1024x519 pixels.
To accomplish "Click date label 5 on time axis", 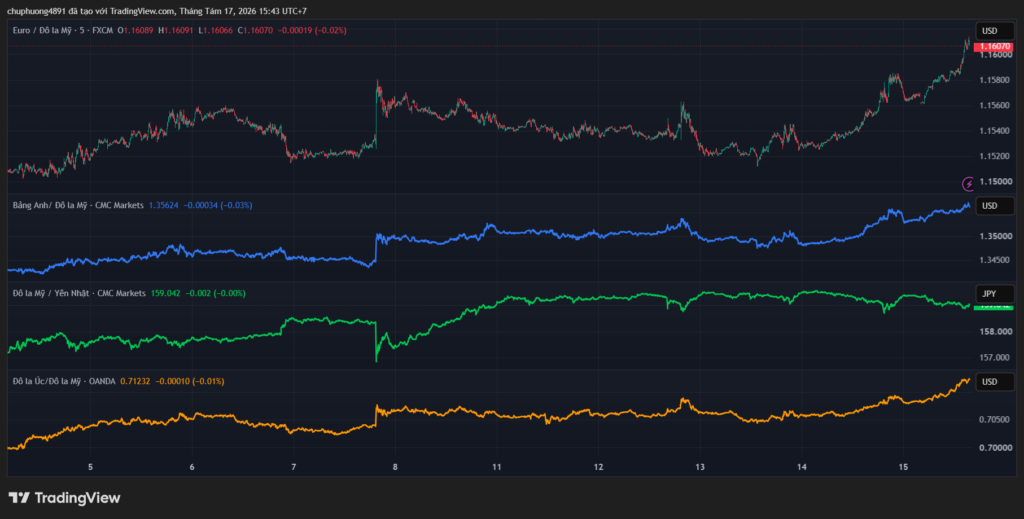I will click(x=90, y=467).
